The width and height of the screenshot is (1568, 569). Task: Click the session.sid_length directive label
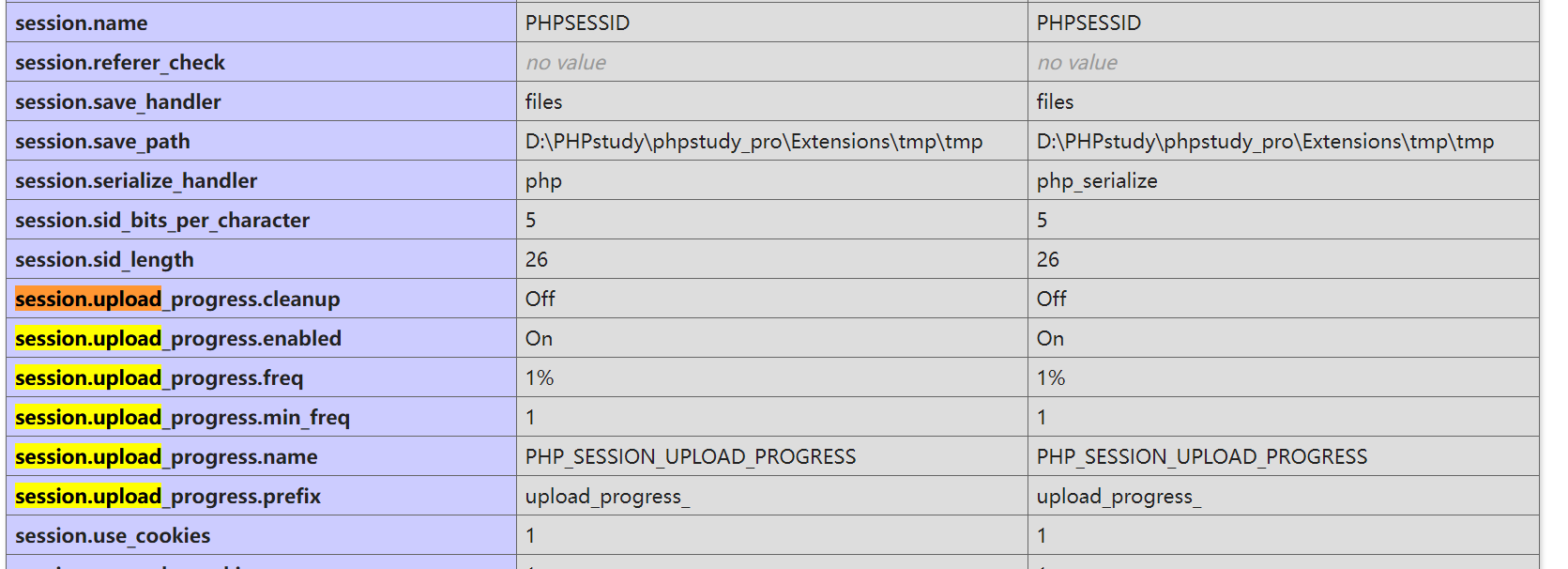coord(104,259)
